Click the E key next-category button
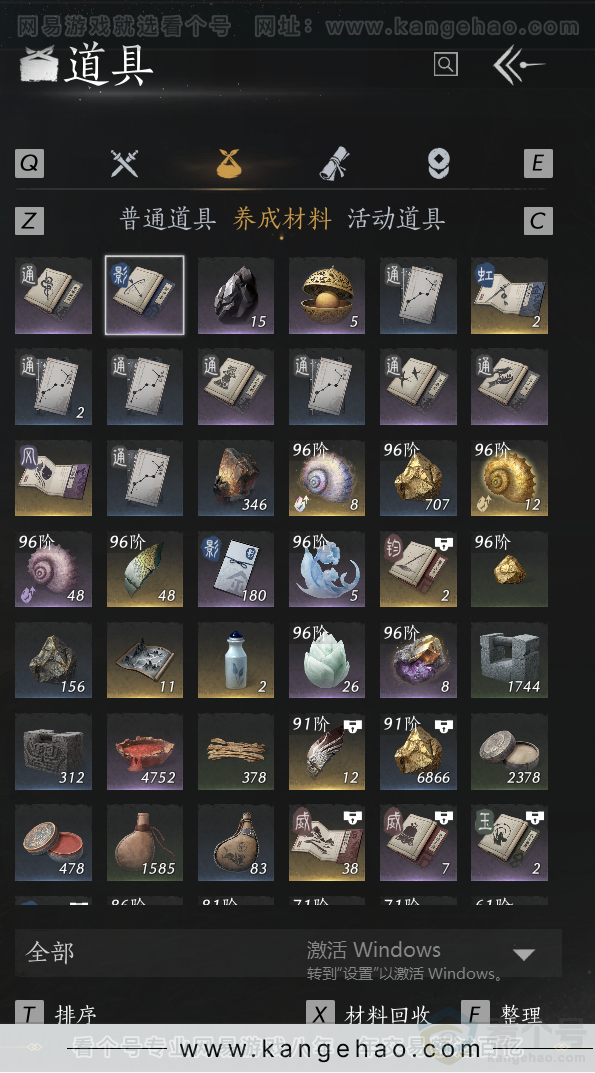This screenshot has height=1073, width=595. point(537,164)
